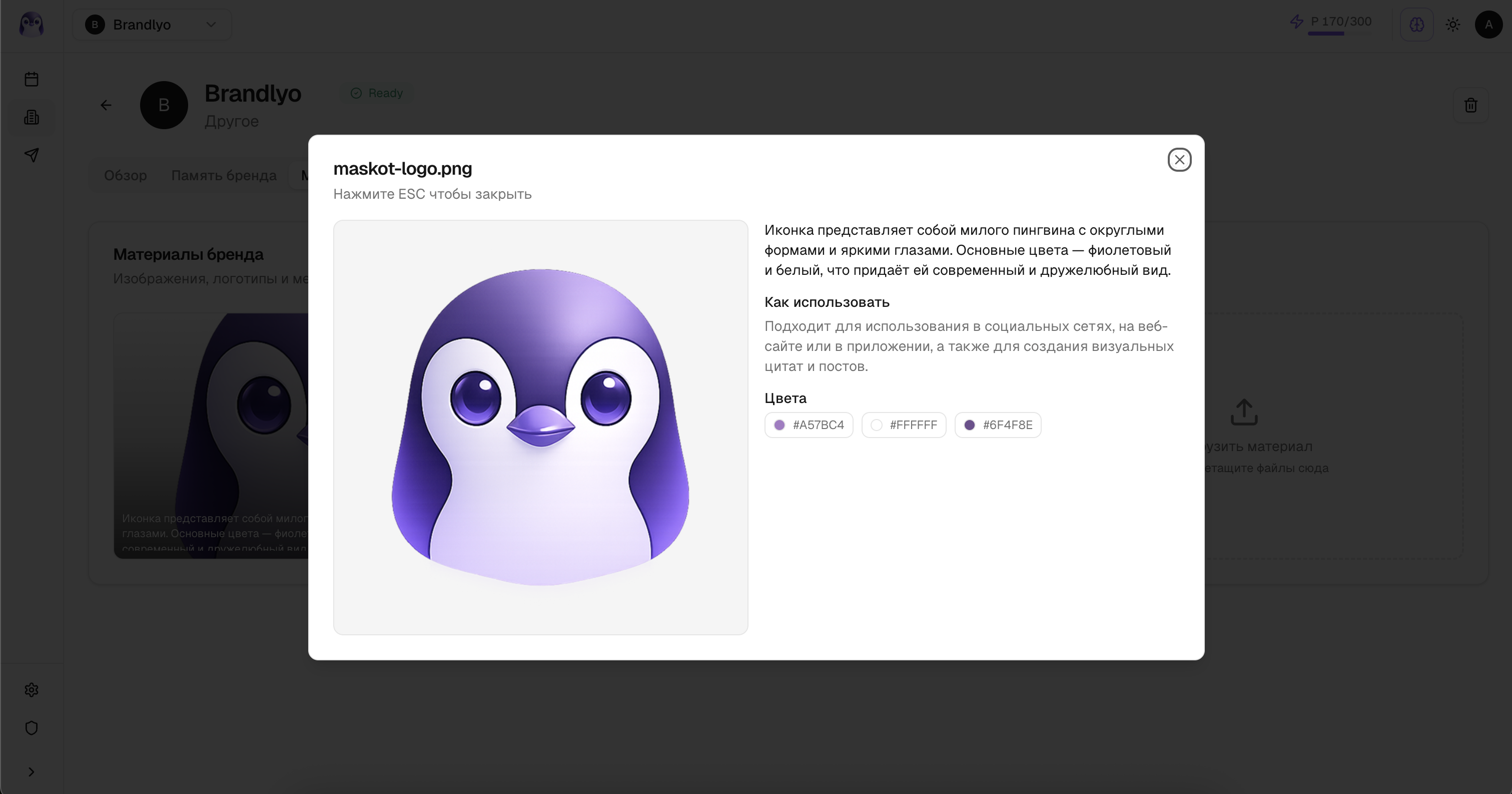Open settings gear in sidebar
Screen dimensions: 1512x794
click(x=32, y=690)
